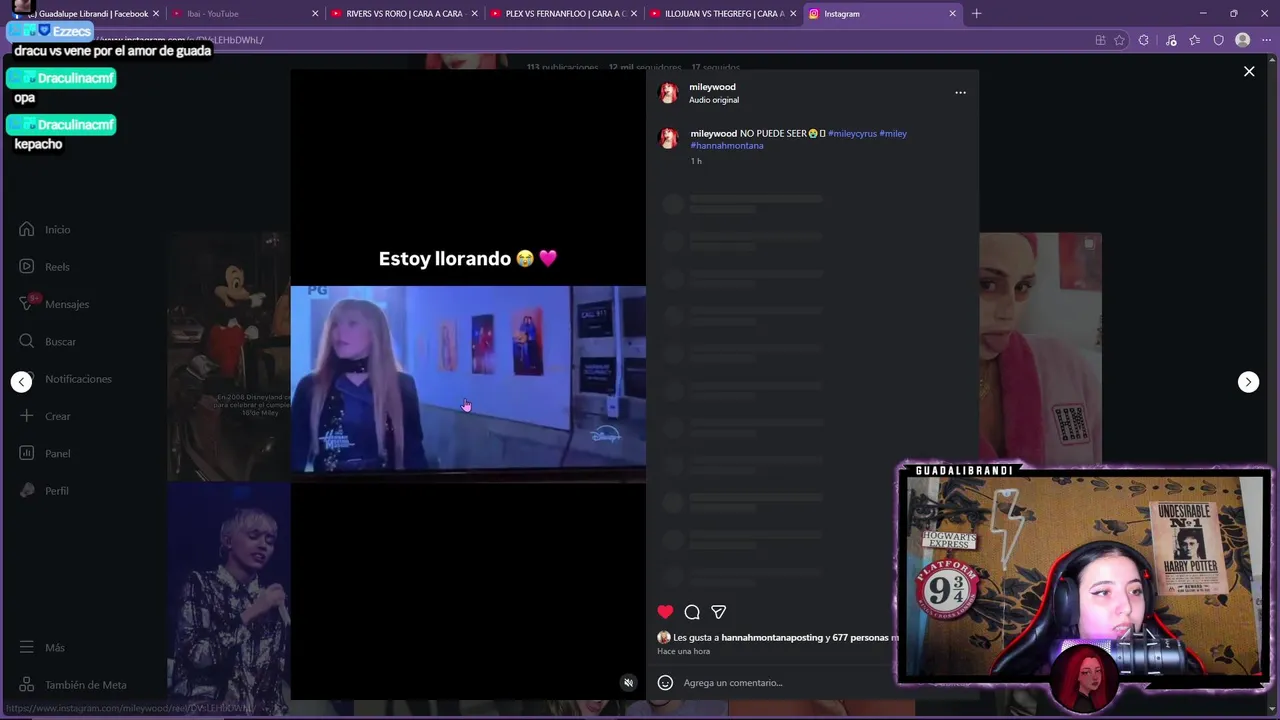
Task: Open the Mickey Mouse post thumbnail
Action: tap(229, 357)
